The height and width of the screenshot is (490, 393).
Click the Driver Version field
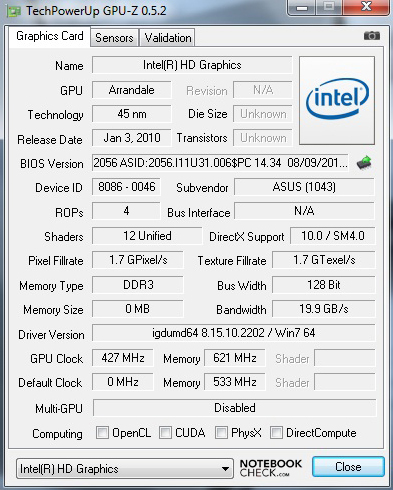coord(233,333)
